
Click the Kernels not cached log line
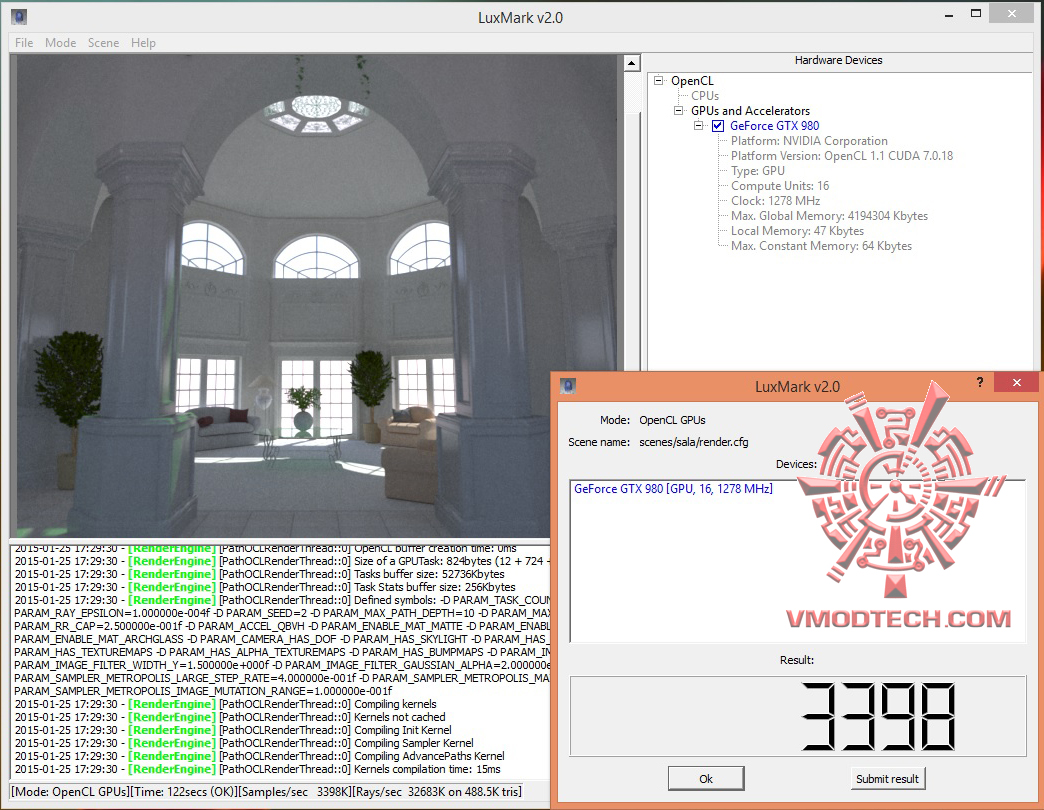pos(230,717)
